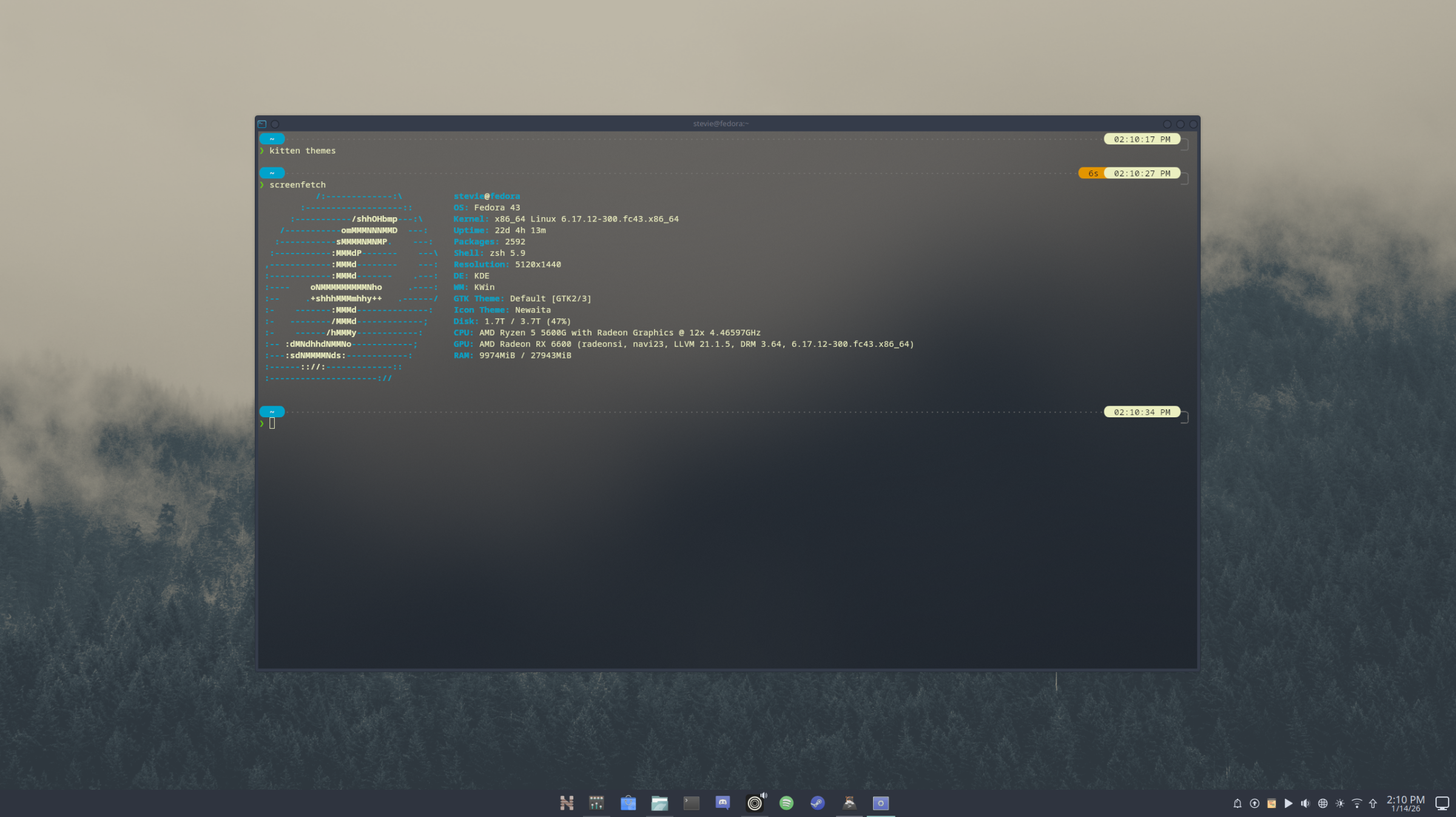Open the network globe tray menu

[x=1322, y=803]
